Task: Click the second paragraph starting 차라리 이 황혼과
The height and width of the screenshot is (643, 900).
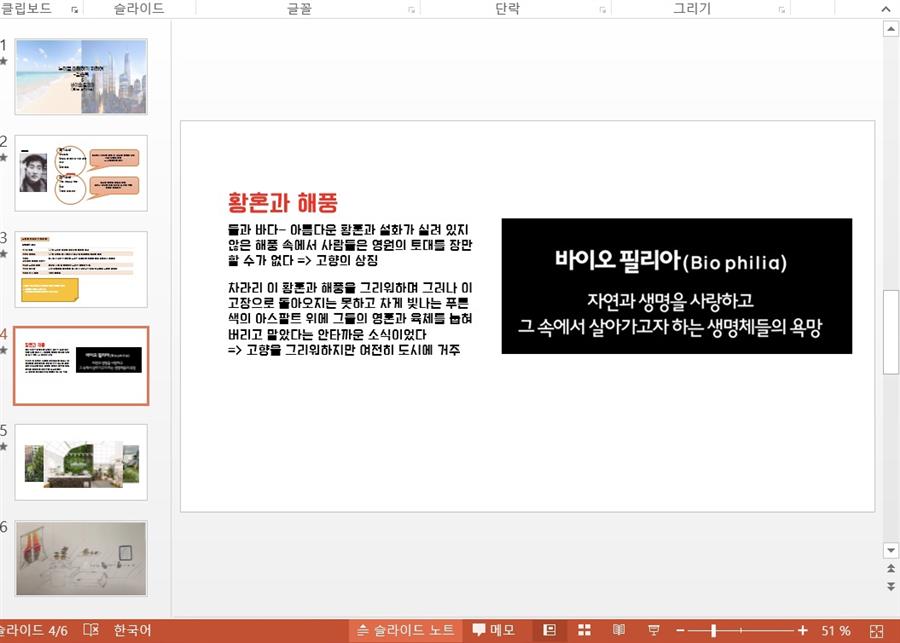Action: point(350,319)
